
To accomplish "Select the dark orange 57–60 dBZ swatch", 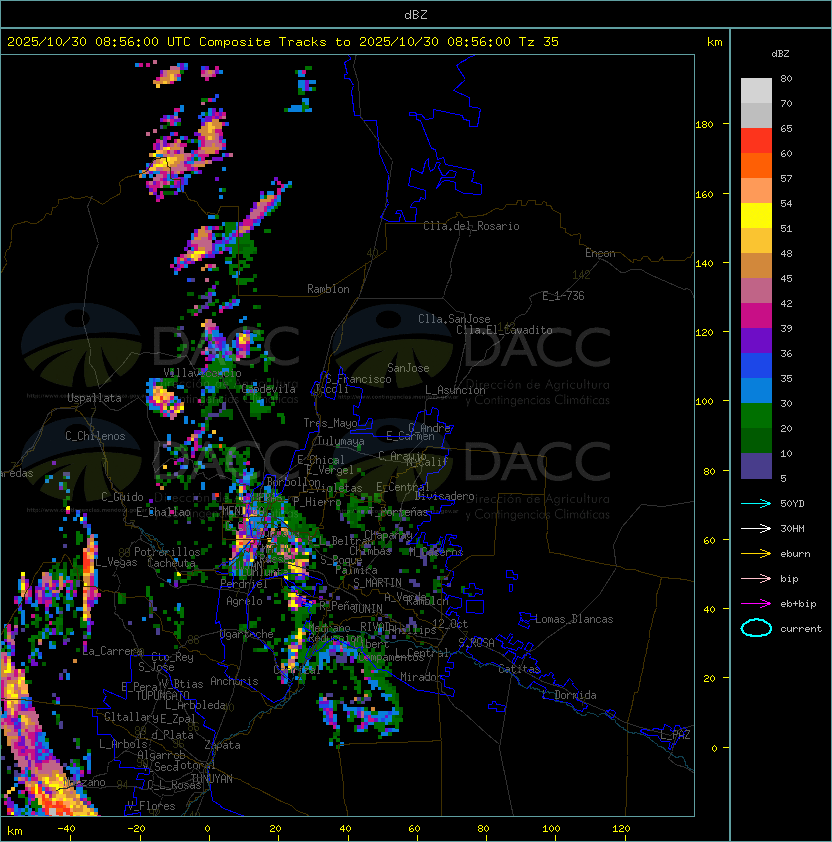I will (x=756, y=165).
